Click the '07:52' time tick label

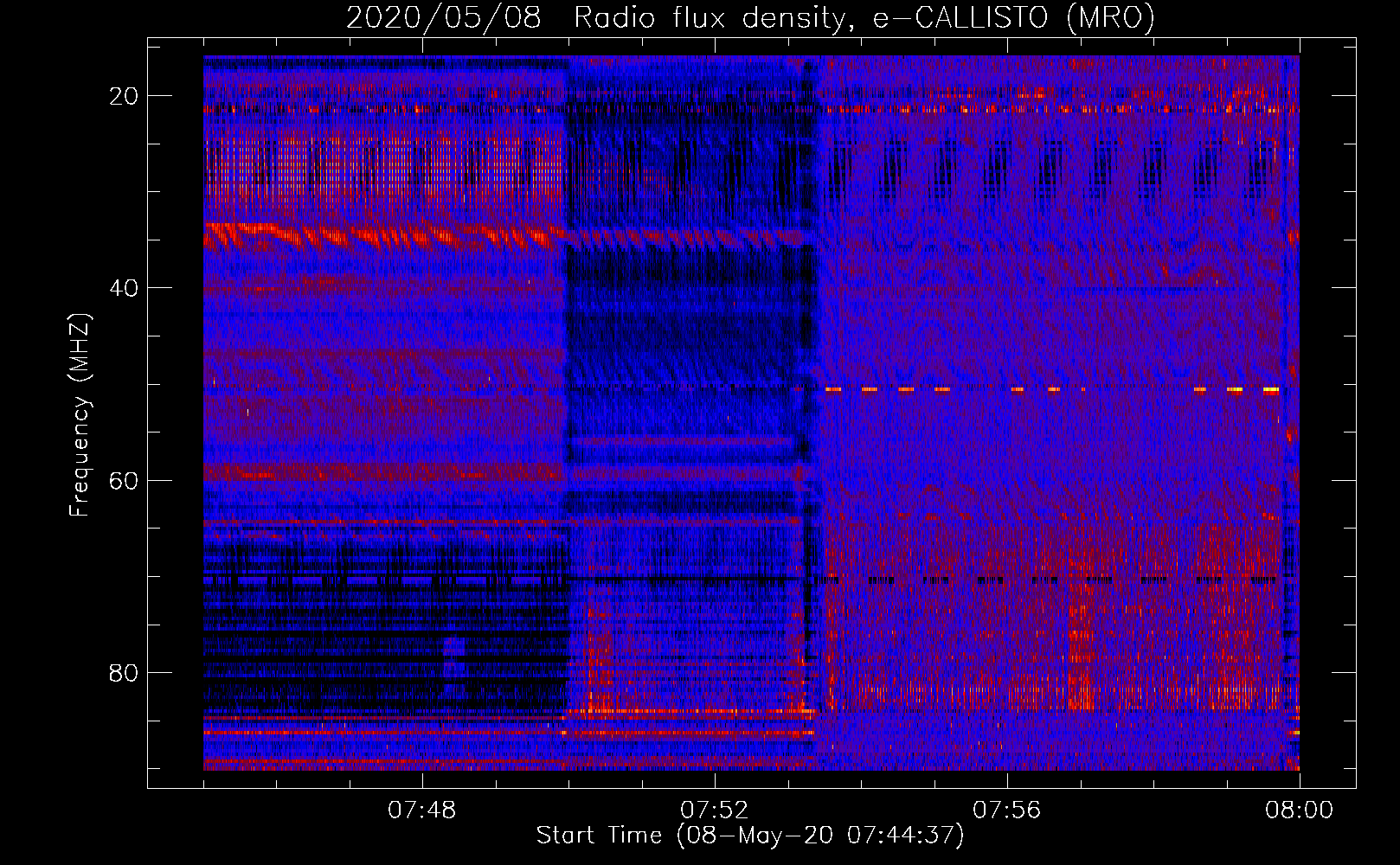click(715, 811)
